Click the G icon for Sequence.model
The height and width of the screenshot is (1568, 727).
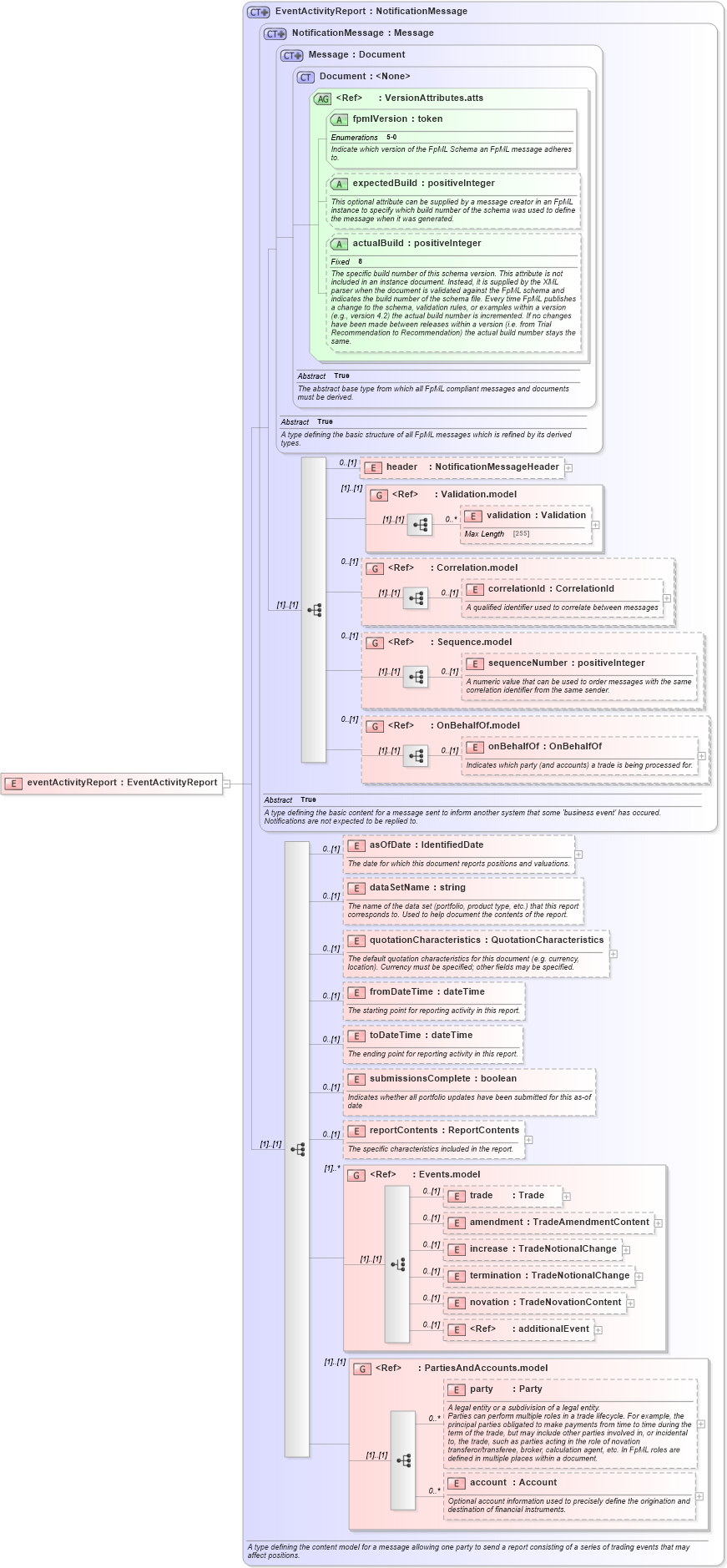pyautogui.click(x=375, y=643)
